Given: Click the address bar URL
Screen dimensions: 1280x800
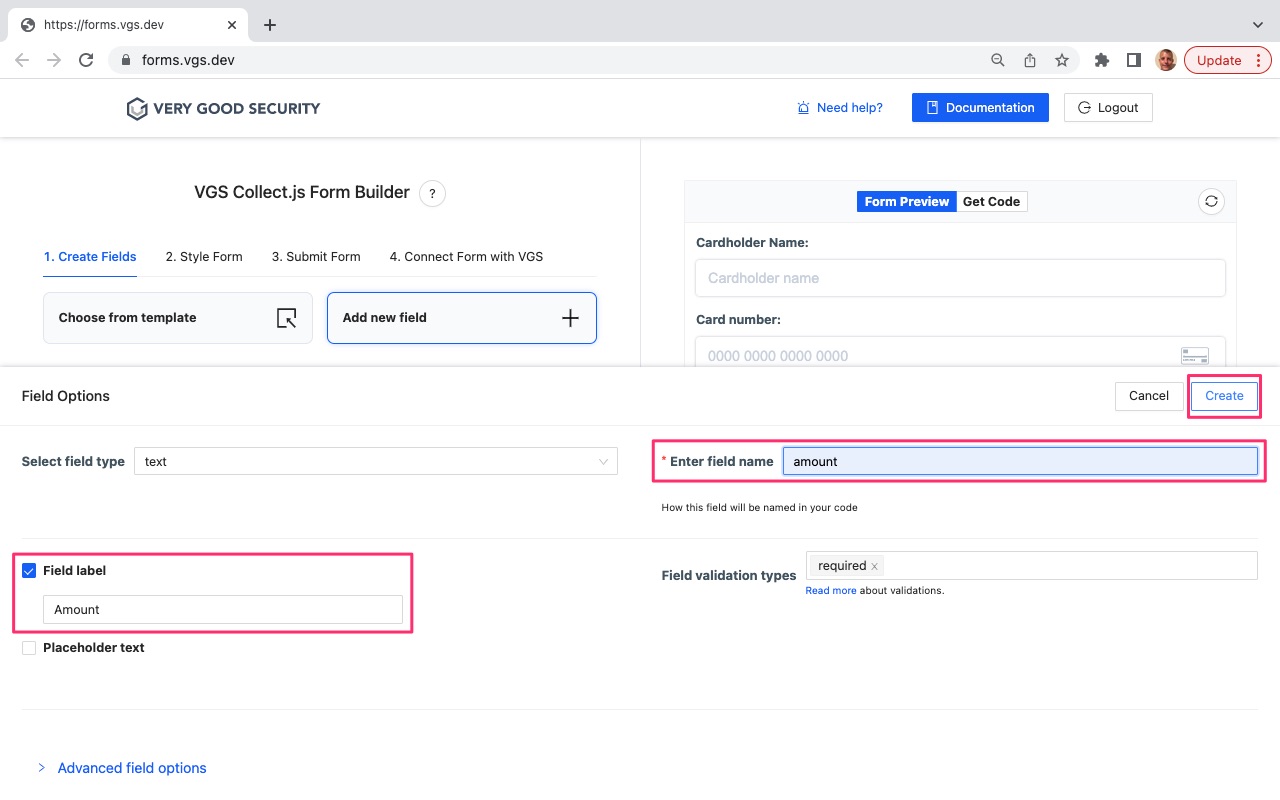Looking at the screenshot, I should (x=188, y=60).
